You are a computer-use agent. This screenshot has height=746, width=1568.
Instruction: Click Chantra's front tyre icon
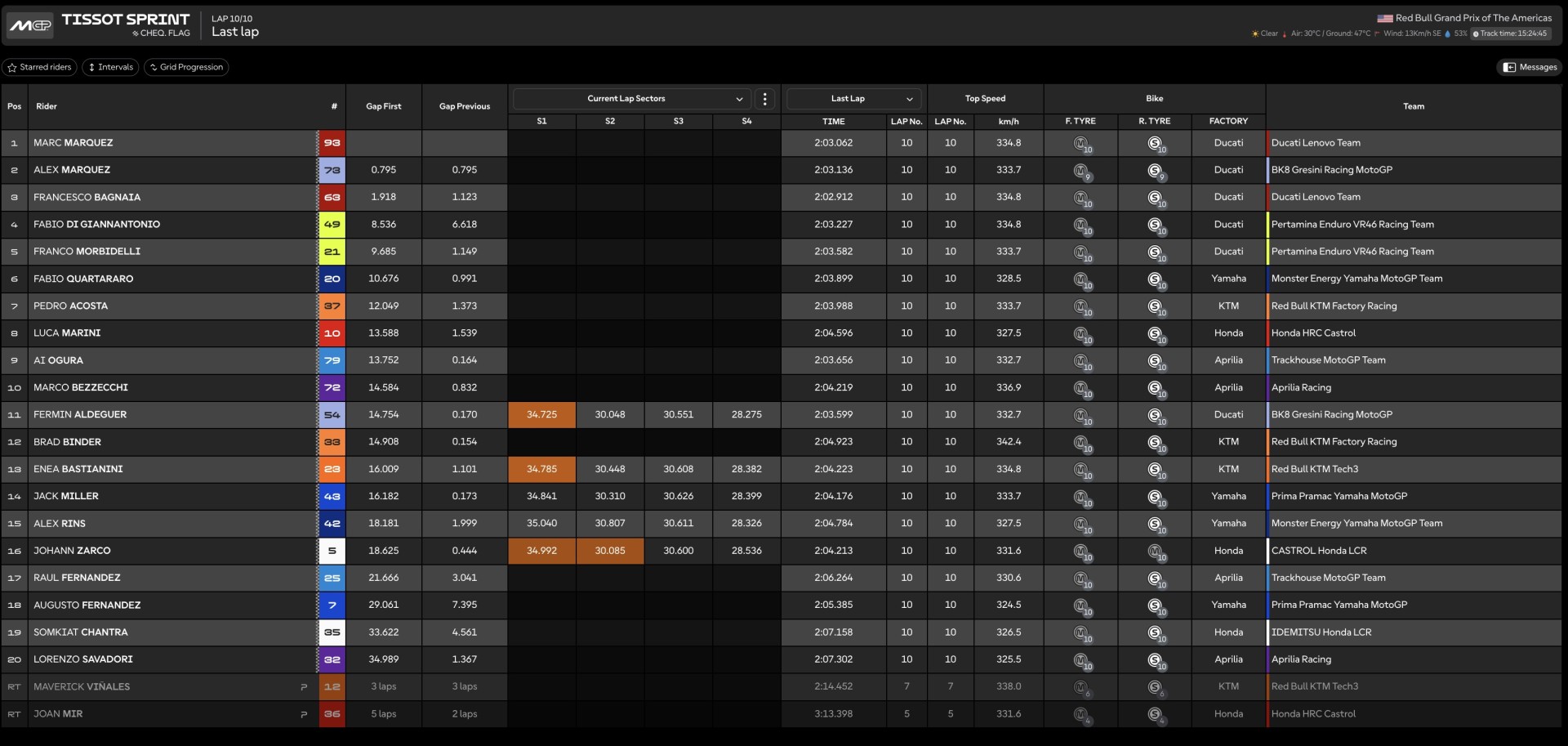click(1082, 633)
